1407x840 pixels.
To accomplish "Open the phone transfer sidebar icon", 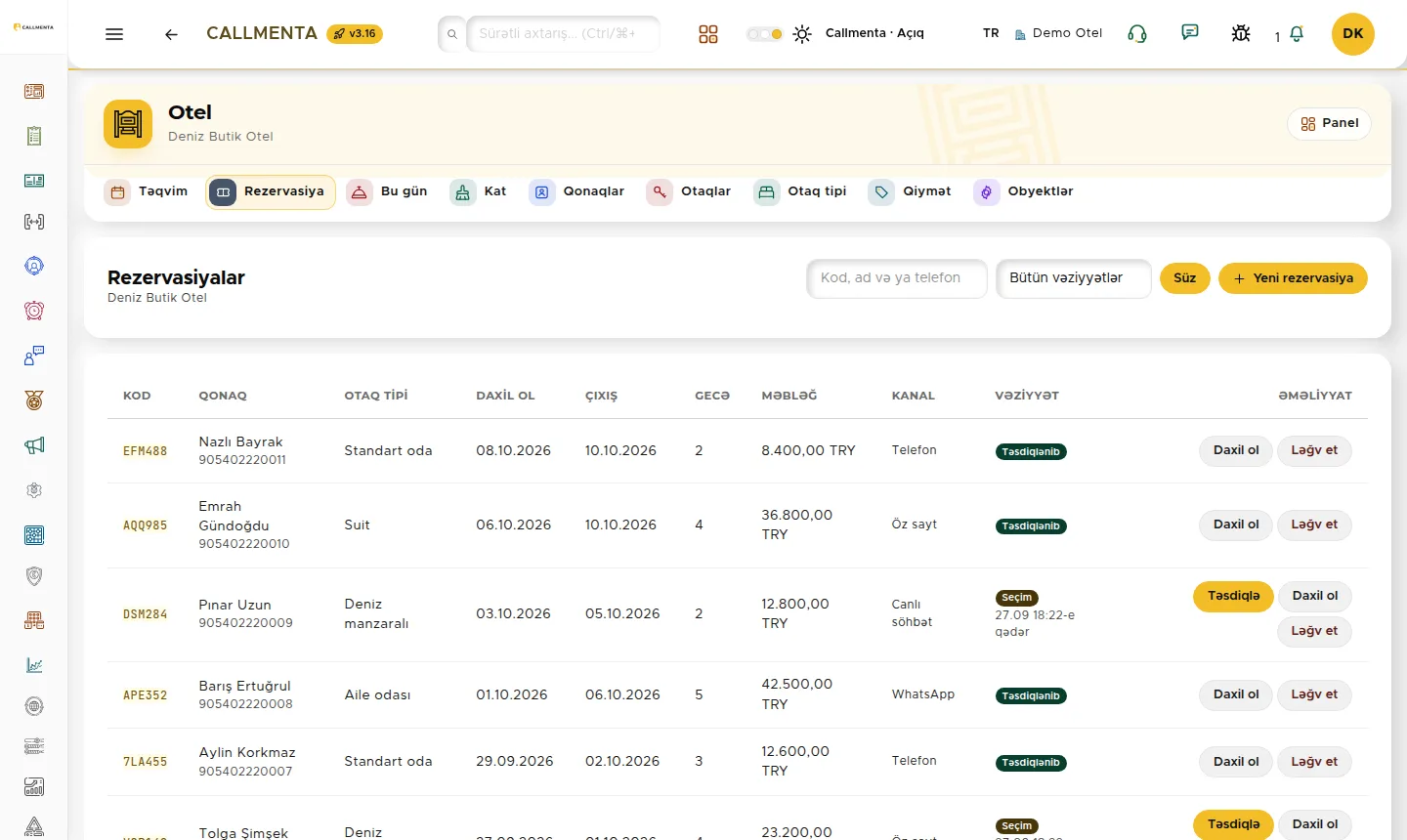I will (x=34, y=222).
